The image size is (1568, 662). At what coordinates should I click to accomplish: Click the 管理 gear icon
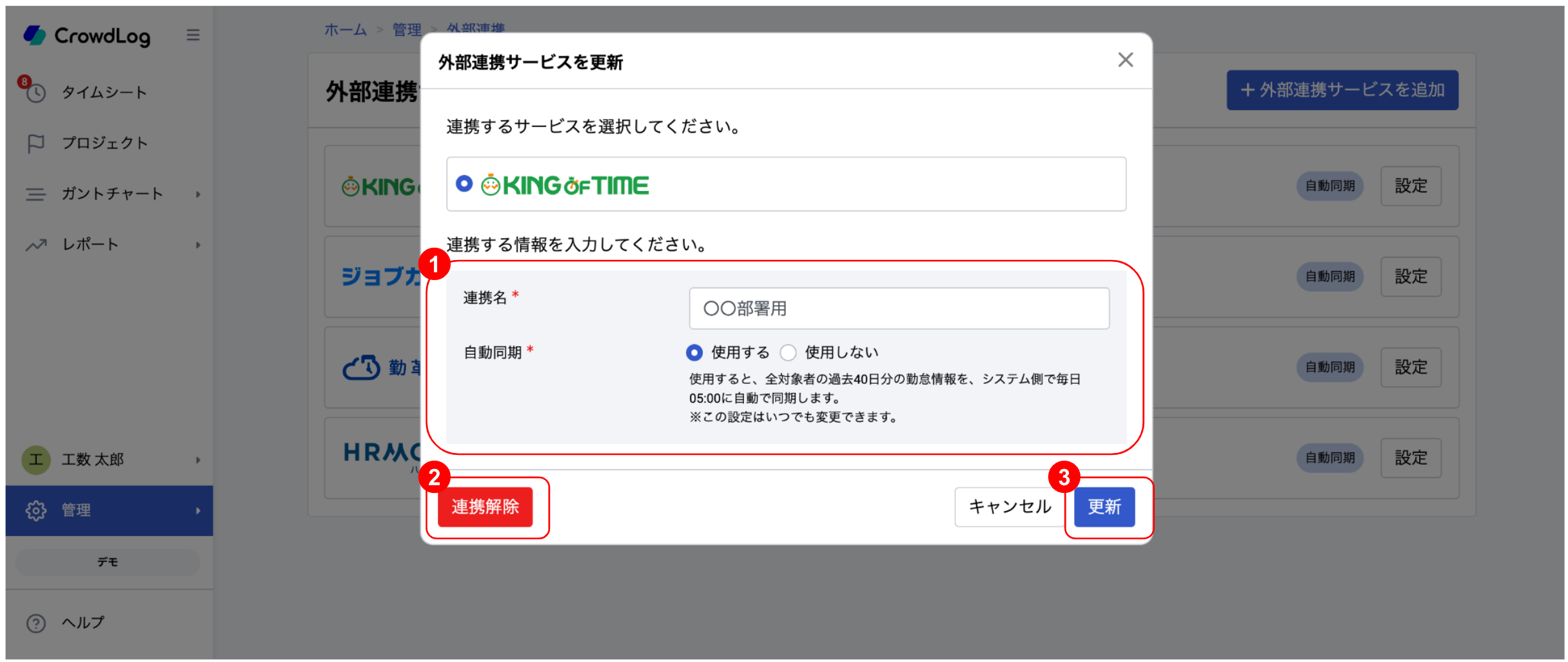pos(35,510)
